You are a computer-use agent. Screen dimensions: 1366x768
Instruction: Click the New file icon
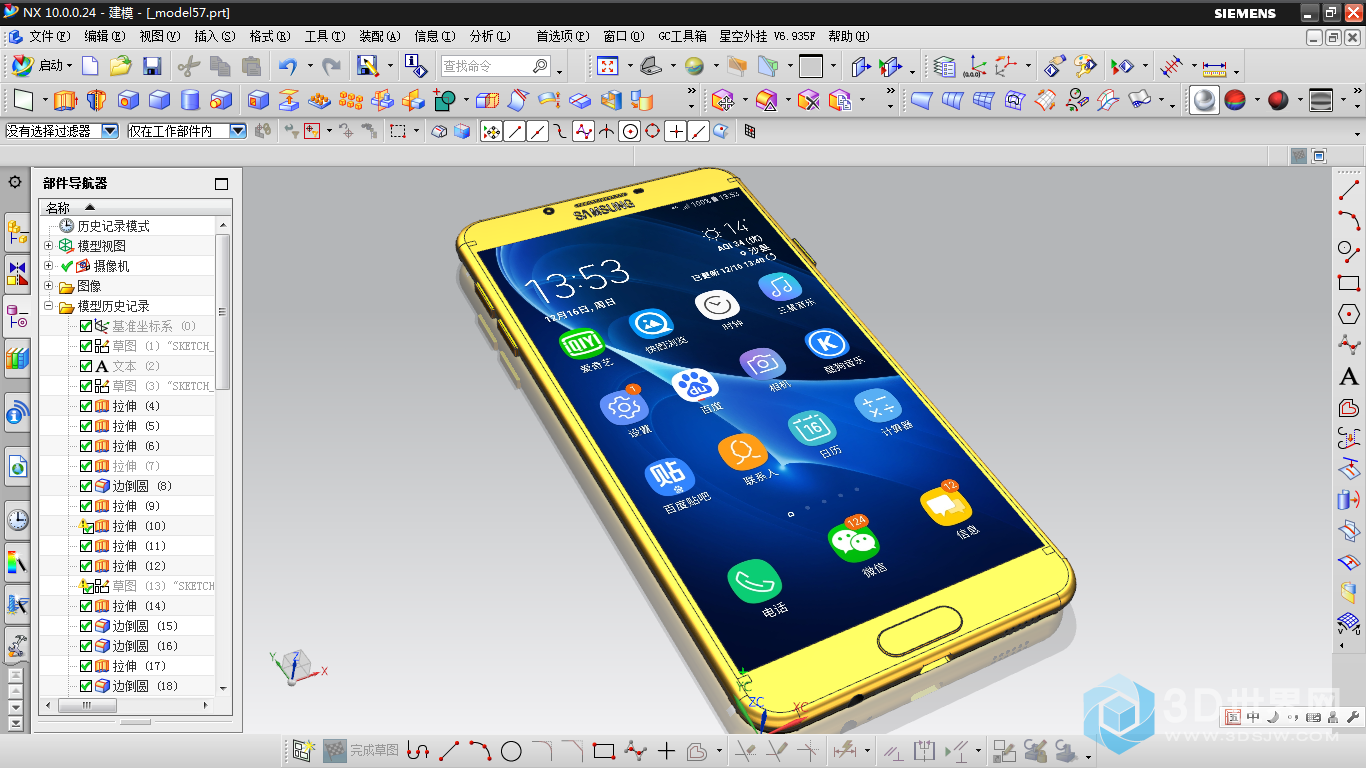[x=90, y=66]
